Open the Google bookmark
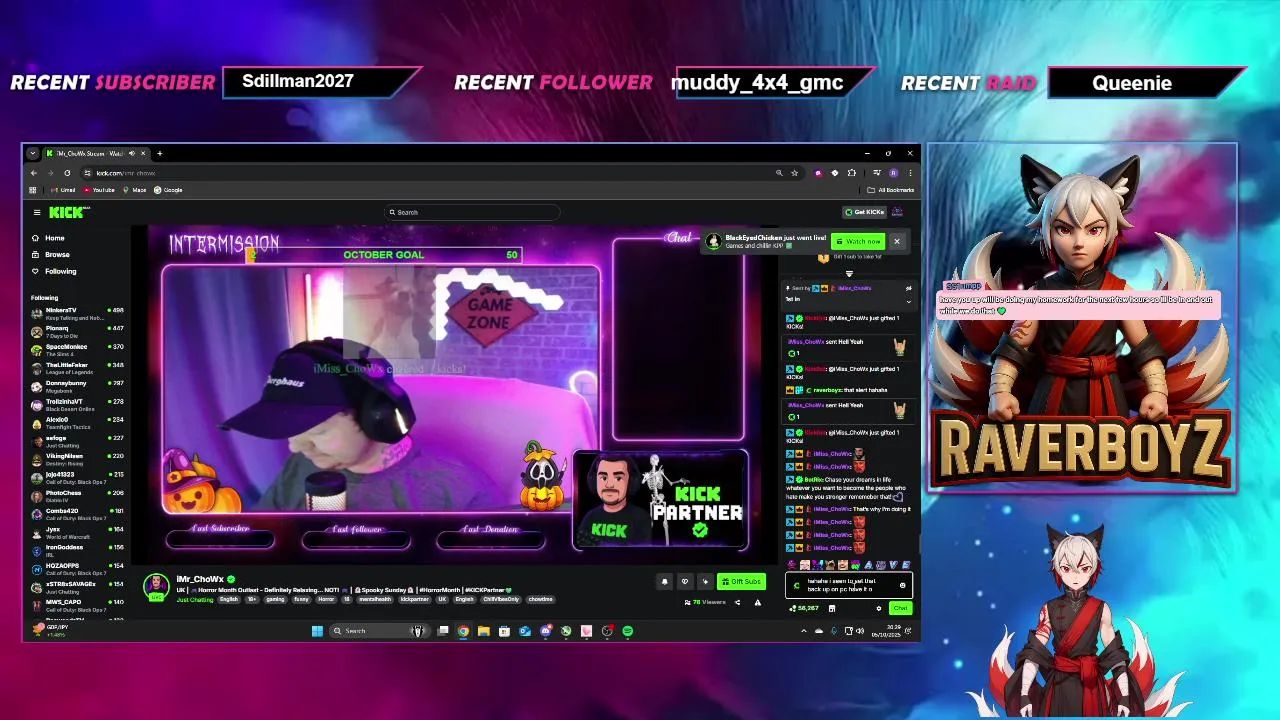Screen dimensions: 1280x720 point(169,190)
